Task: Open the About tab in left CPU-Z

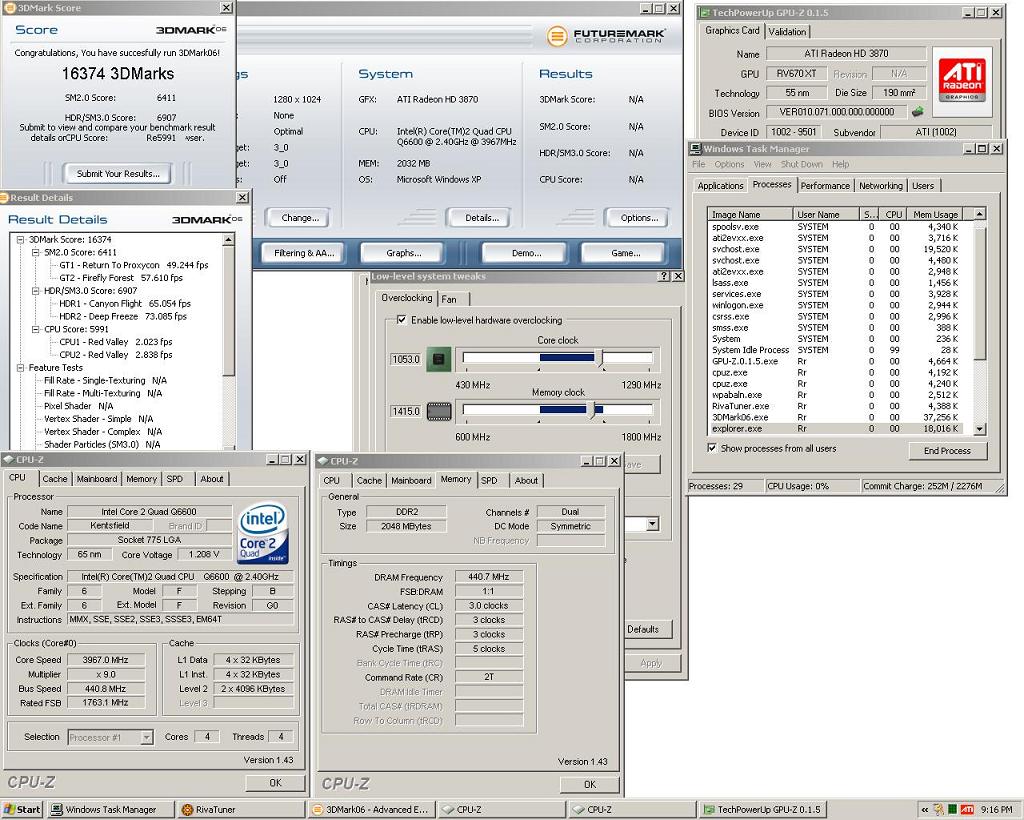Action: 212,479
